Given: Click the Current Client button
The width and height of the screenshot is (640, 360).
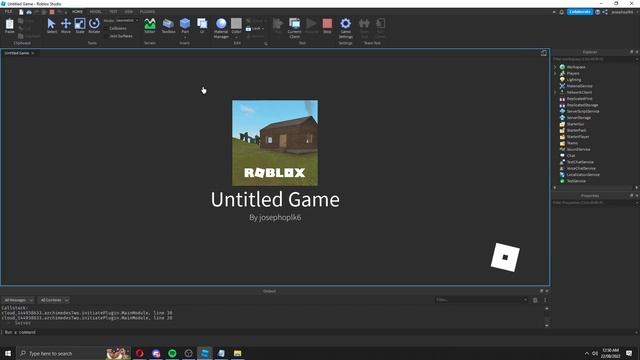Looking at the screenshot, I should tap(294, 28).
